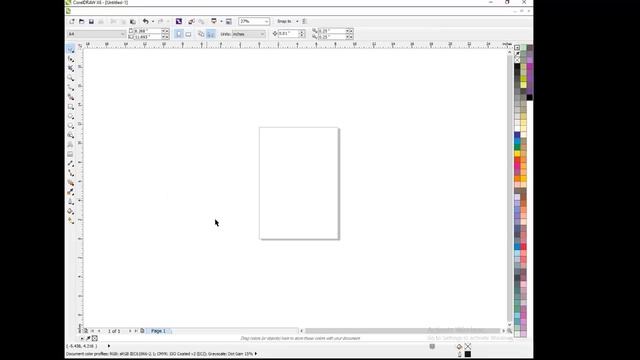This screenshot has height=360, width=640.
Task: Click the duplicate distance X field
Action: point(332,31)
